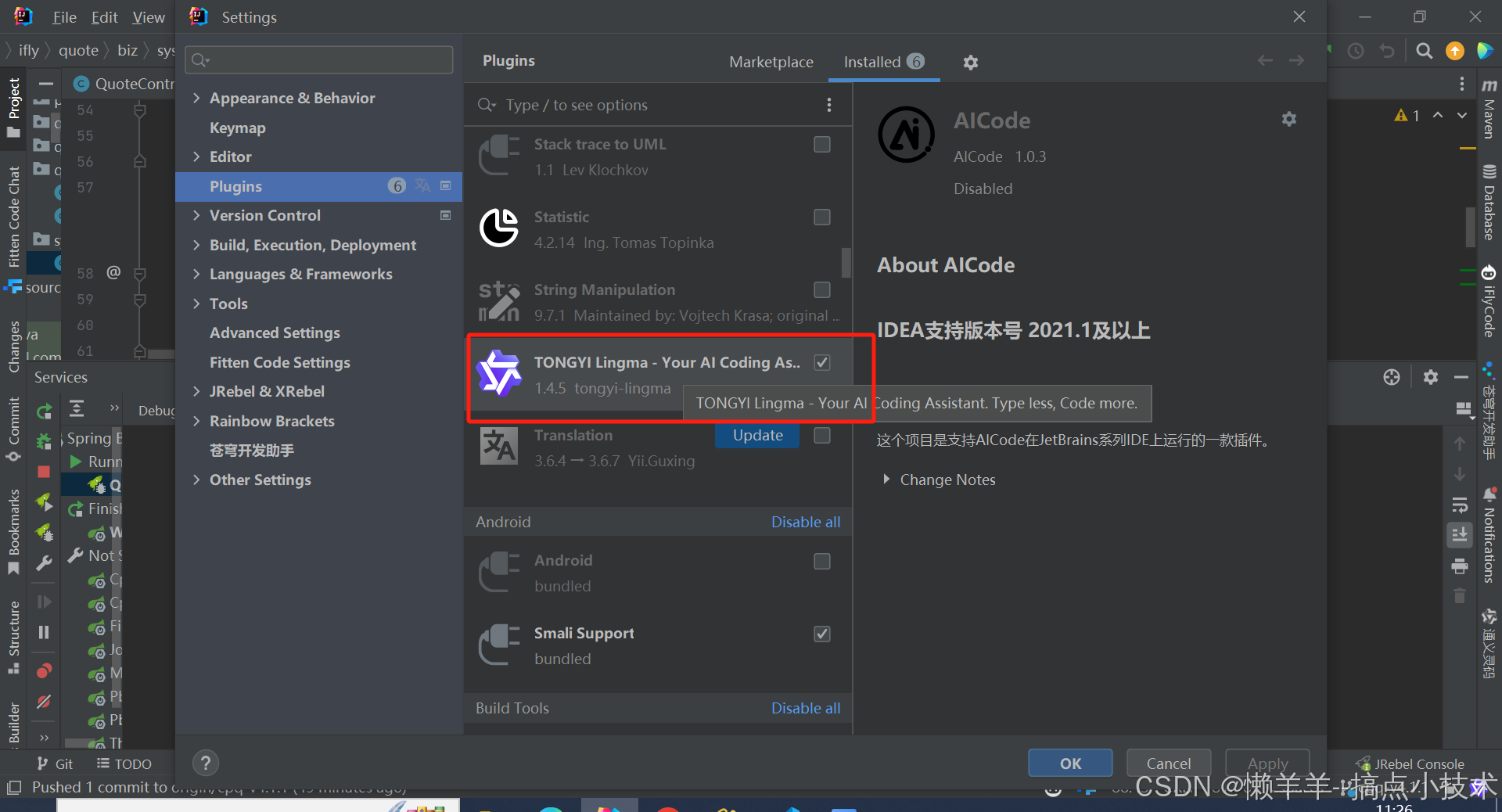Open the iflyCode side panel

pyautogui.click(x=1489, y=301)
